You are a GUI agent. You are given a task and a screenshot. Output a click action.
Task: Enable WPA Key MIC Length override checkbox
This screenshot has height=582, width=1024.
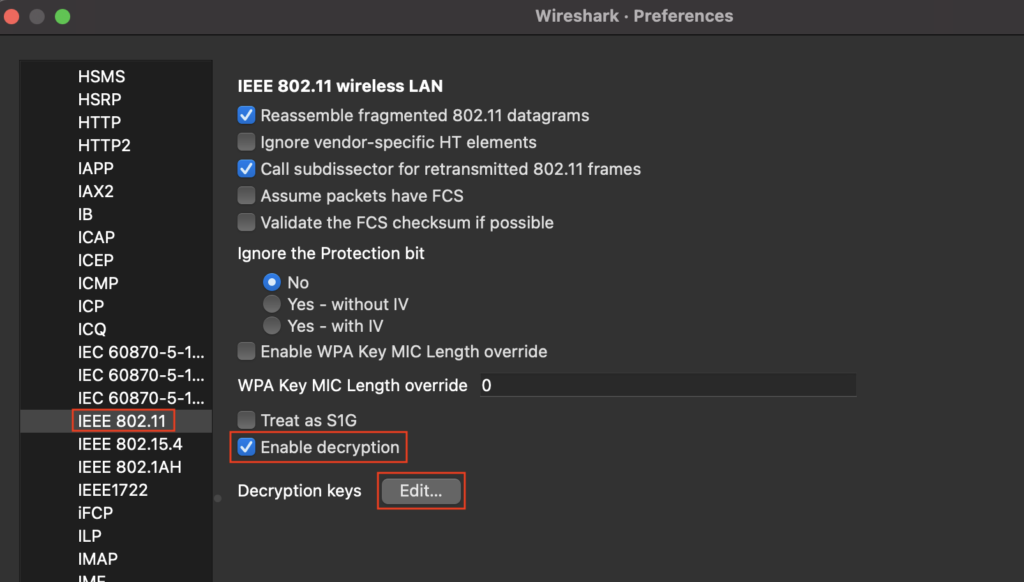pyautogui.click(x=246, y=351)
